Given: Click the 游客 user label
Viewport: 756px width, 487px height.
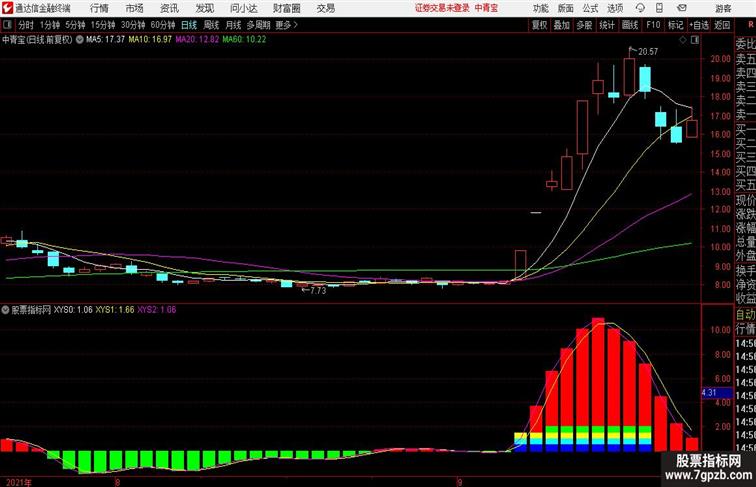Looking at the screenshot, I should (x=723, y=8).
